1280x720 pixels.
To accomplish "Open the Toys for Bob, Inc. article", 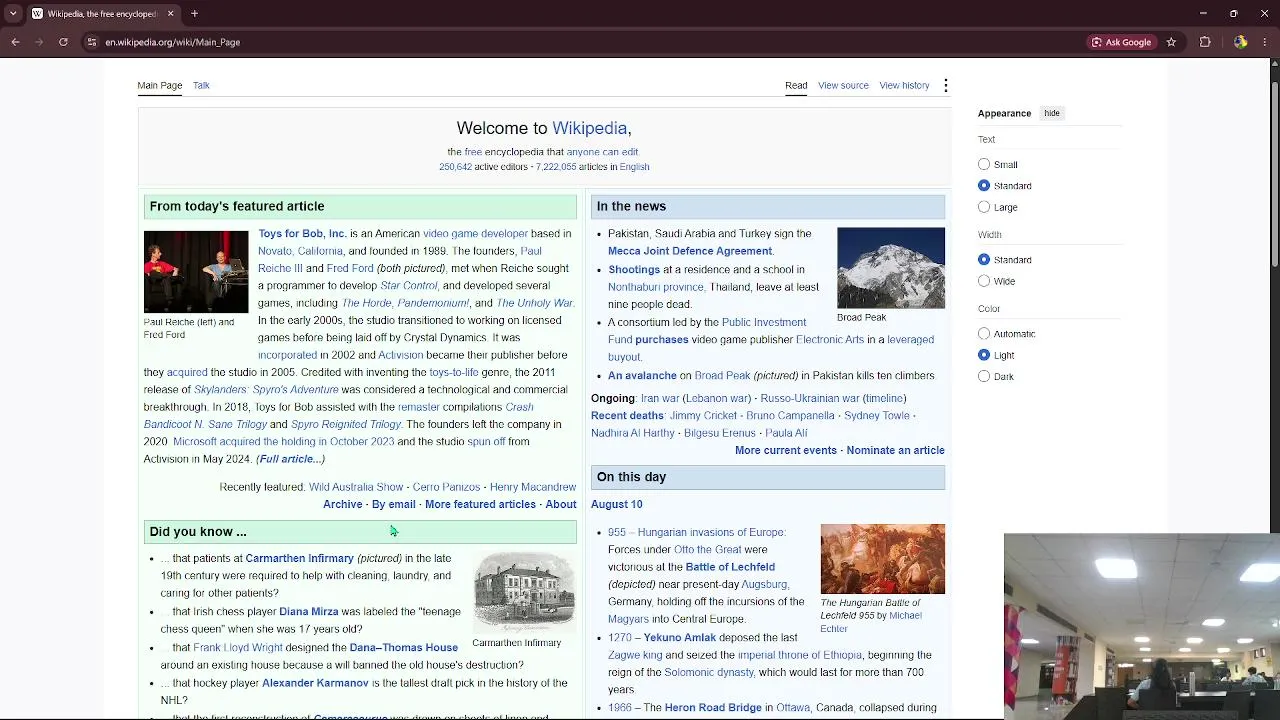I will (302, 234).
